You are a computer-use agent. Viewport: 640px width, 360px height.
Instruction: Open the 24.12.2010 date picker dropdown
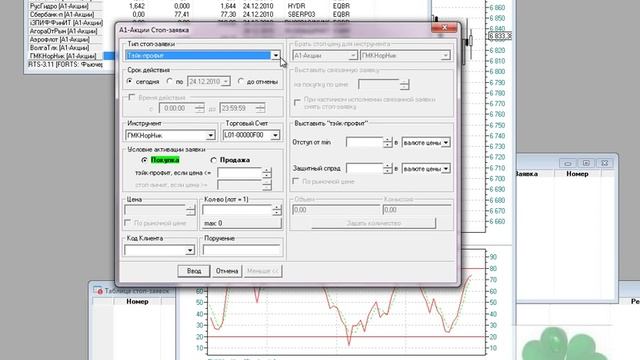click(225, 82)
